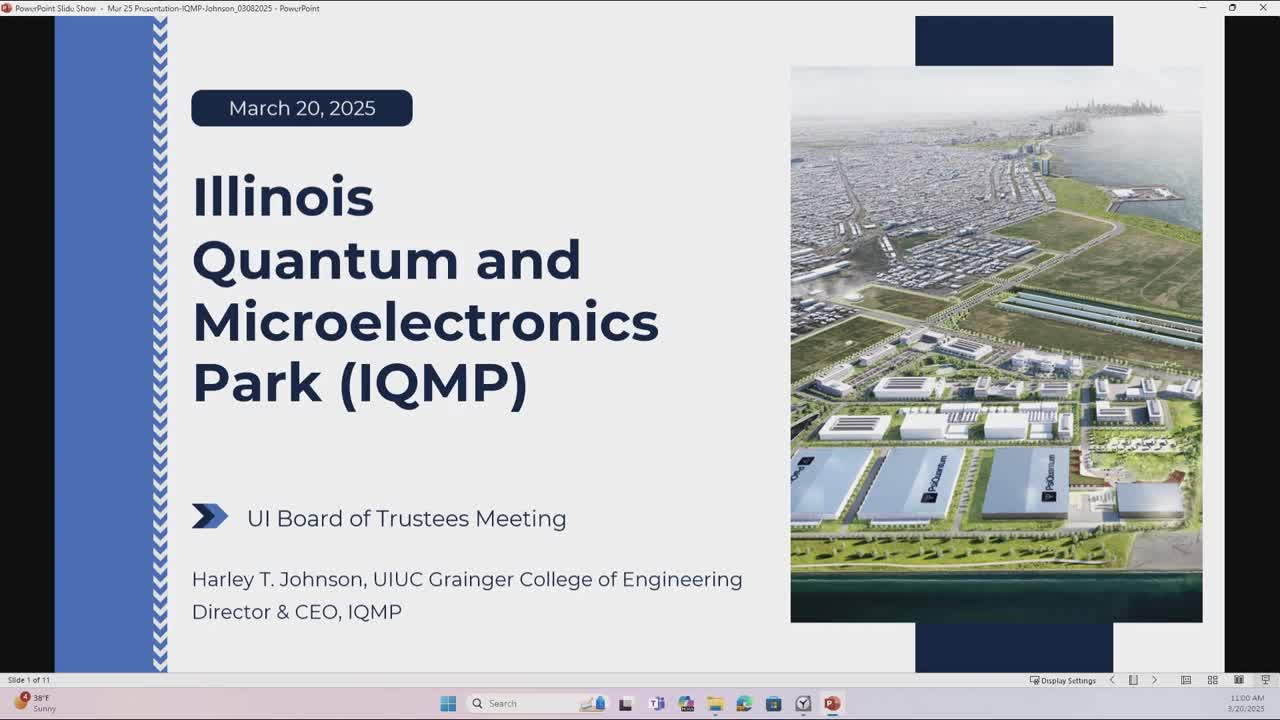Viewport: 1280px width, 720px height.
Task: Restore down the PowerPoint window
Action: point(1232,8)
